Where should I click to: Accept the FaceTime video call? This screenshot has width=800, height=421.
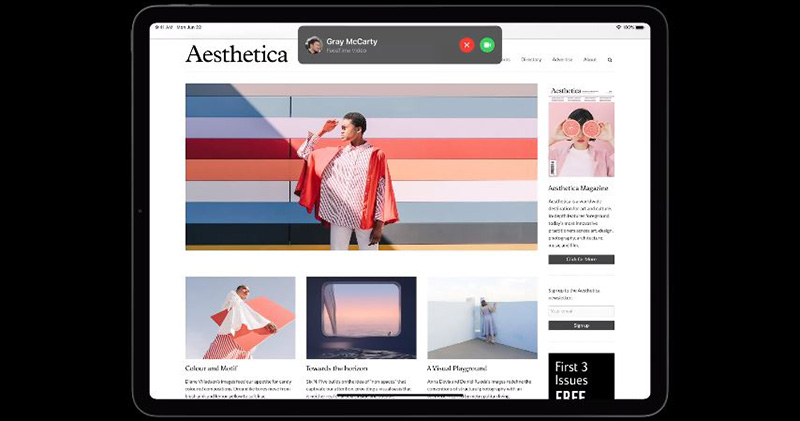click(487, 45)
